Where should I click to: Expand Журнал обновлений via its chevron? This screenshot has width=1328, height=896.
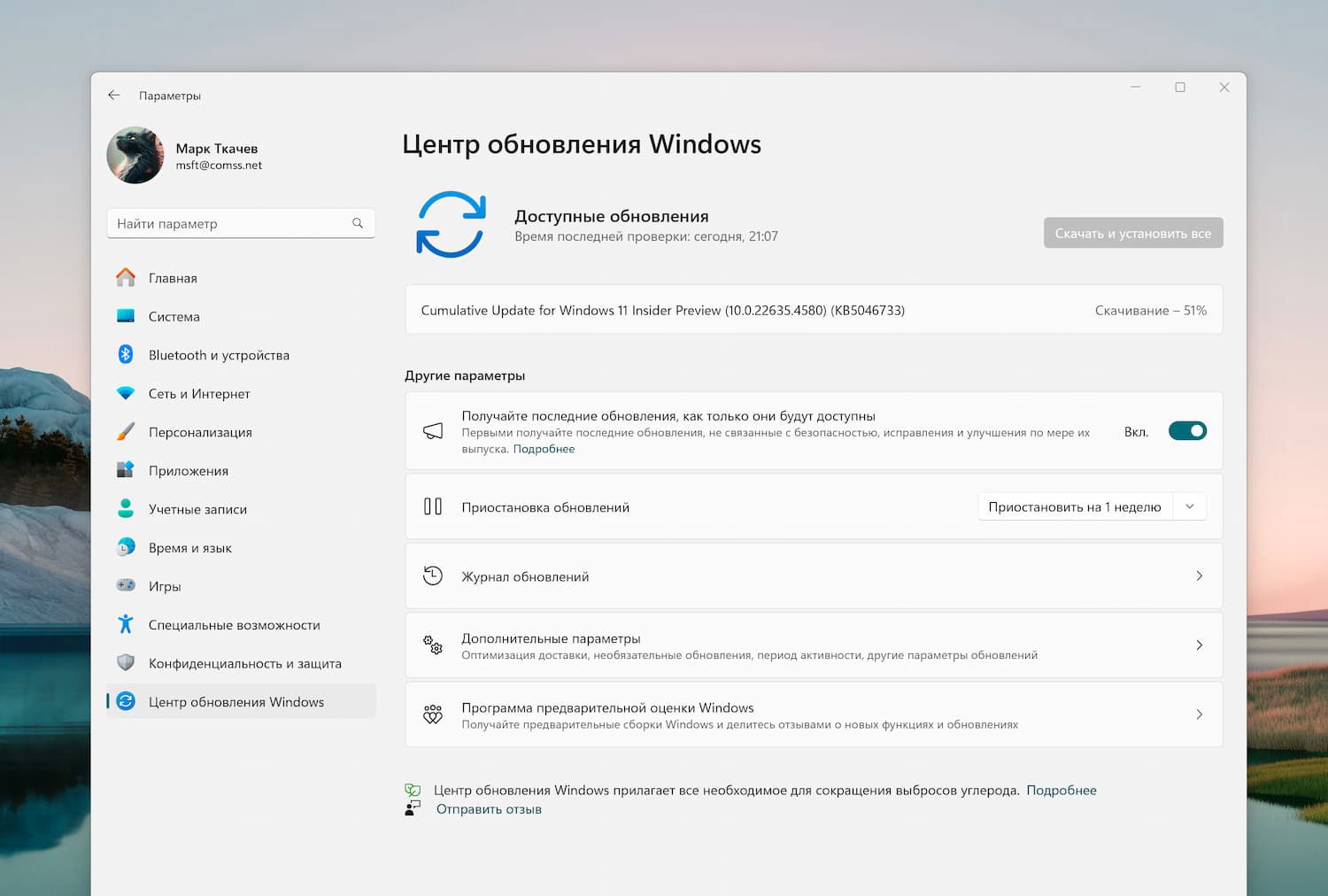[1200, 575]
